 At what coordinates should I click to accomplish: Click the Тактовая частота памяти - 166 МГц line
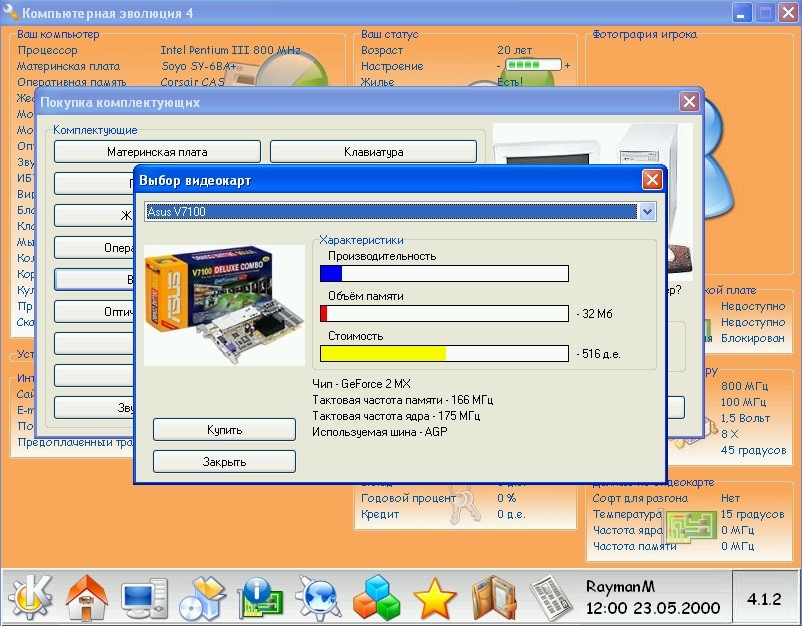pos(403,400)
